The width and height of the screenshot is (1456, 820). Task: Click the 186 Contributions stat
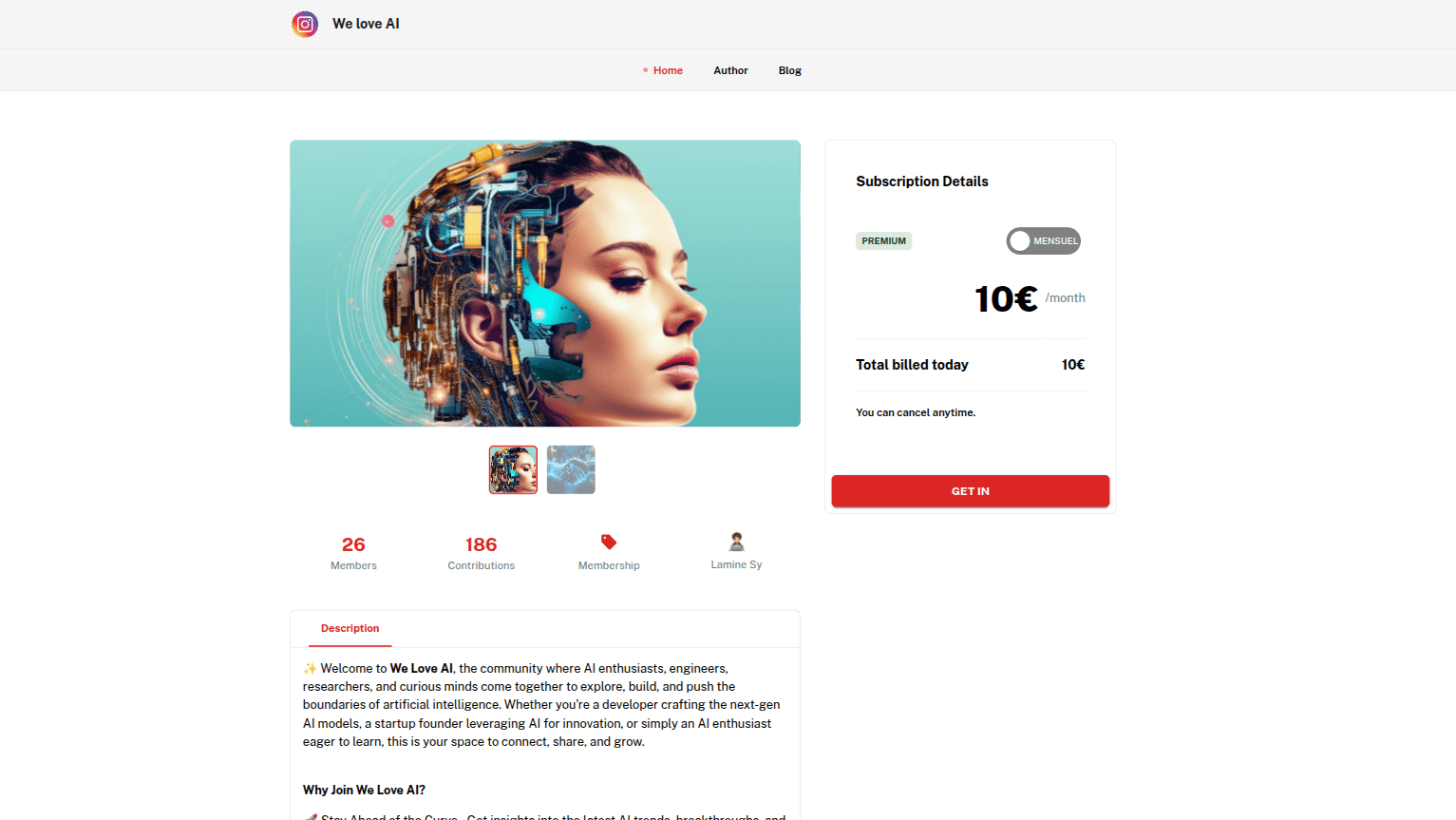pos(482,552)
